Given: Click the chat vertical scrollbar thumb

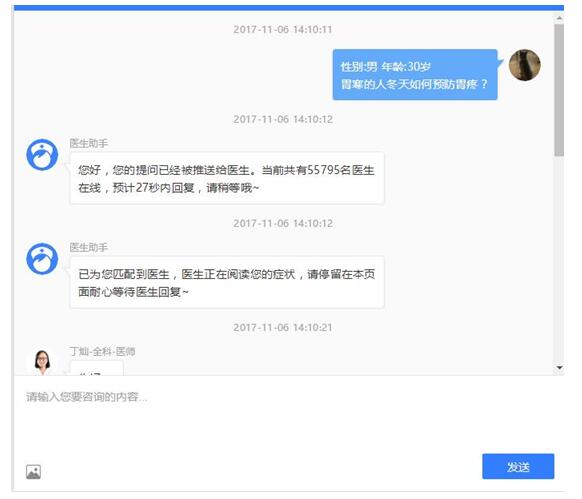Looking at the screenshot, I should 559,90.
